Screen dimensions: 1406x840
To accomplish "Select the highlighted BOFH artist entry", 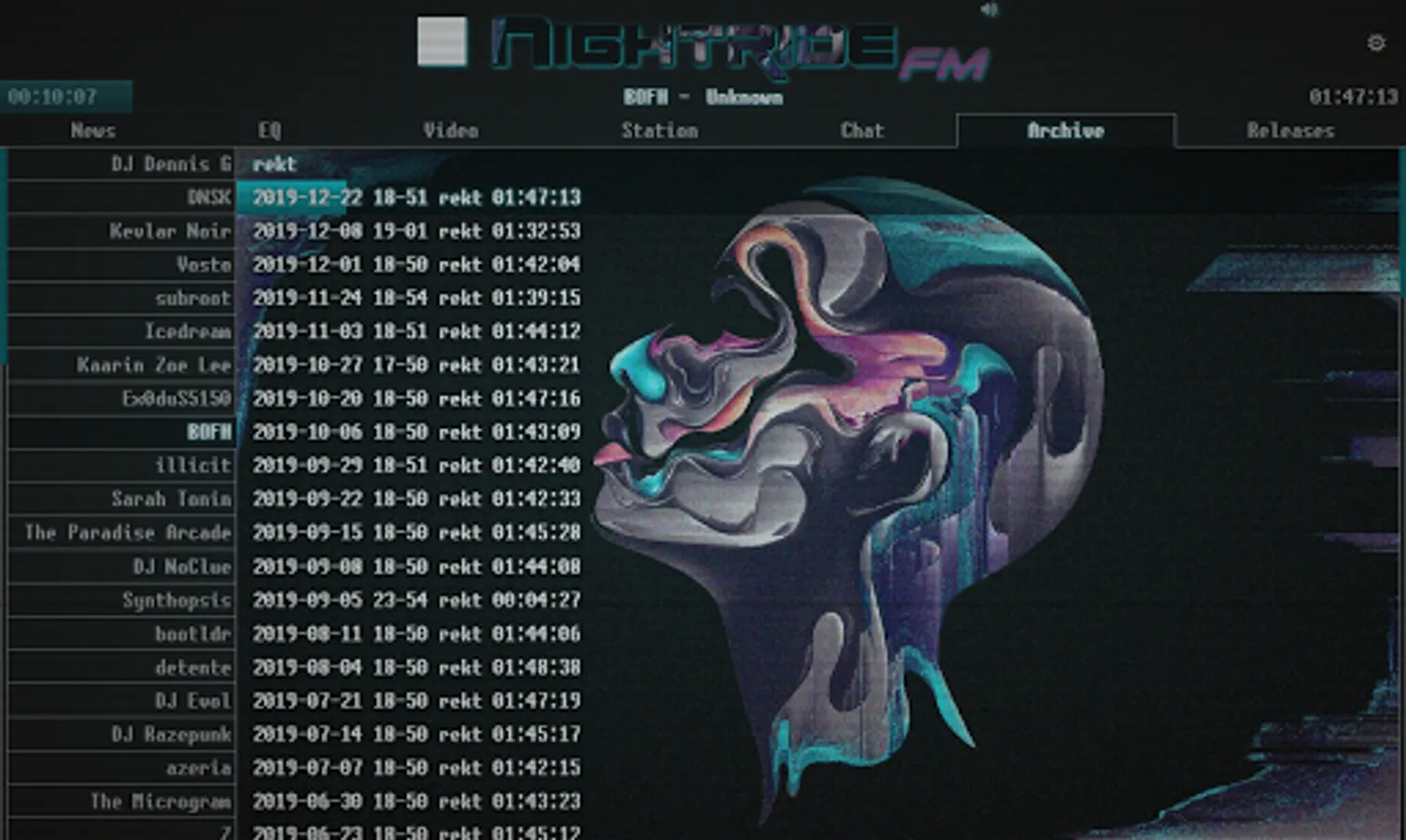I will 121,432.
